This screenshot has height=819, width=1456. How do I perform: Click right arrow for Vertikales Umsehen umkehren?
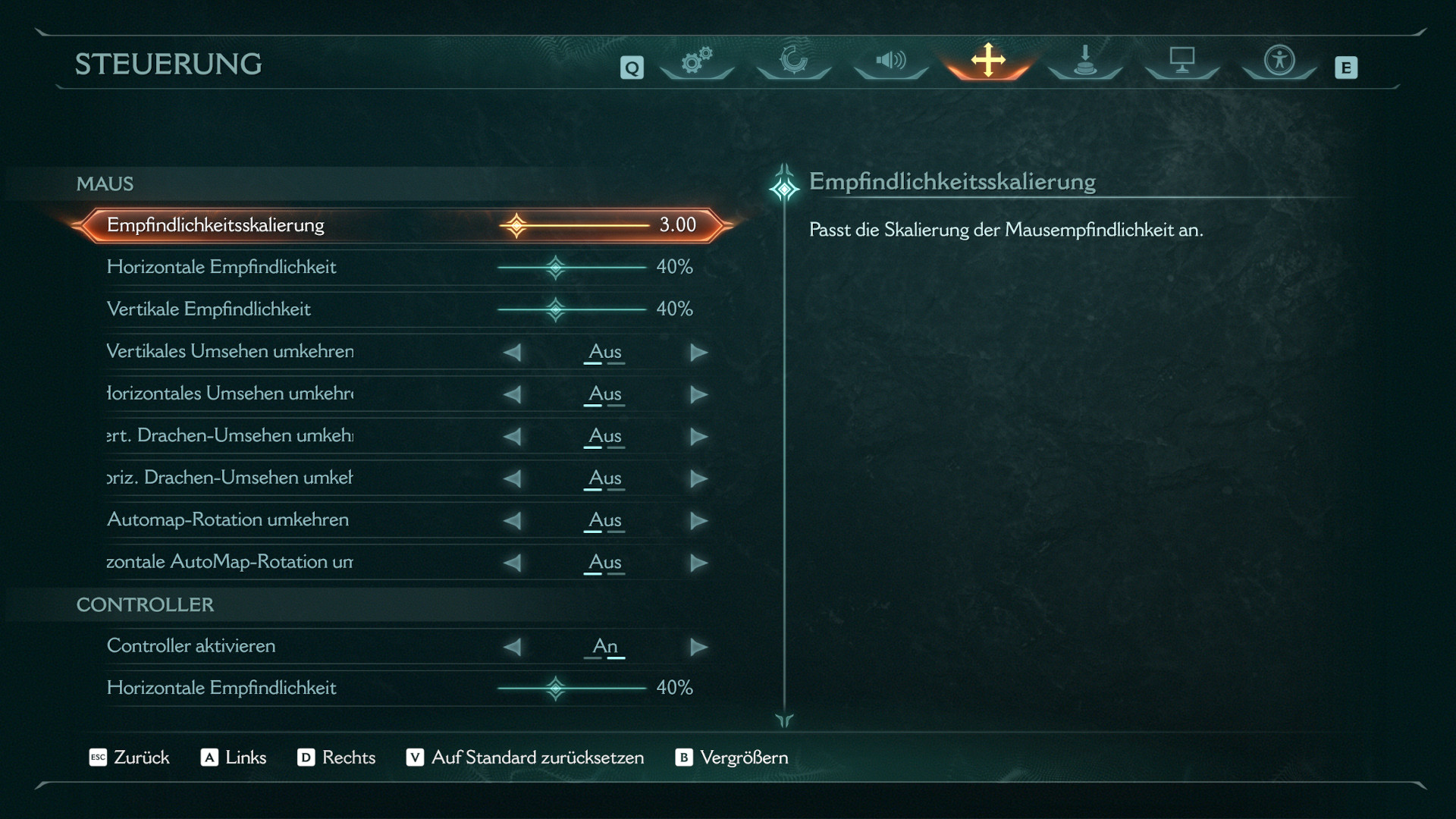(x=698, y=353)
